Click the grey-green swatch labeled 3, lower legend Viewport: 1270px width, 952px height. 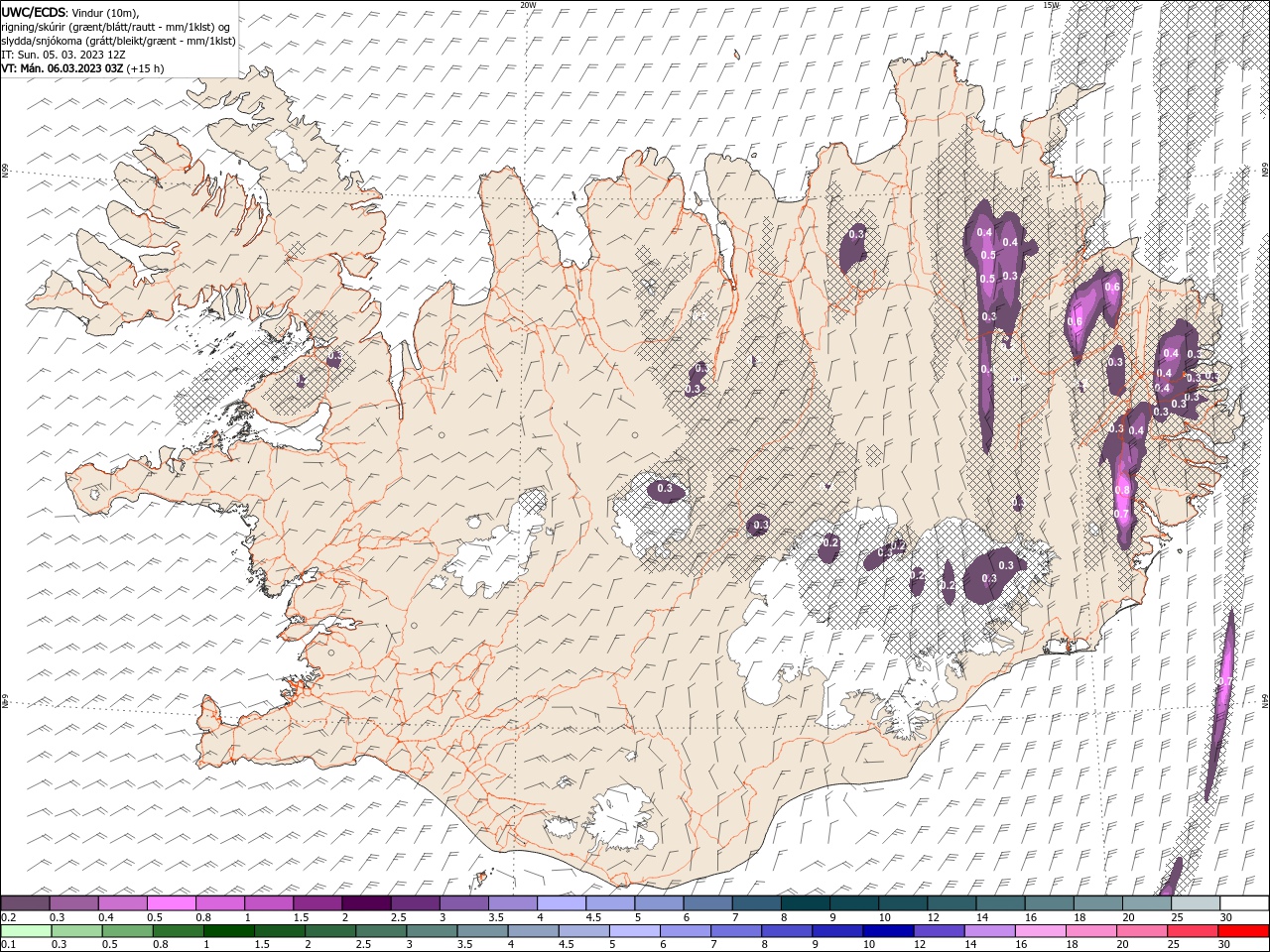tap(432, 931)
